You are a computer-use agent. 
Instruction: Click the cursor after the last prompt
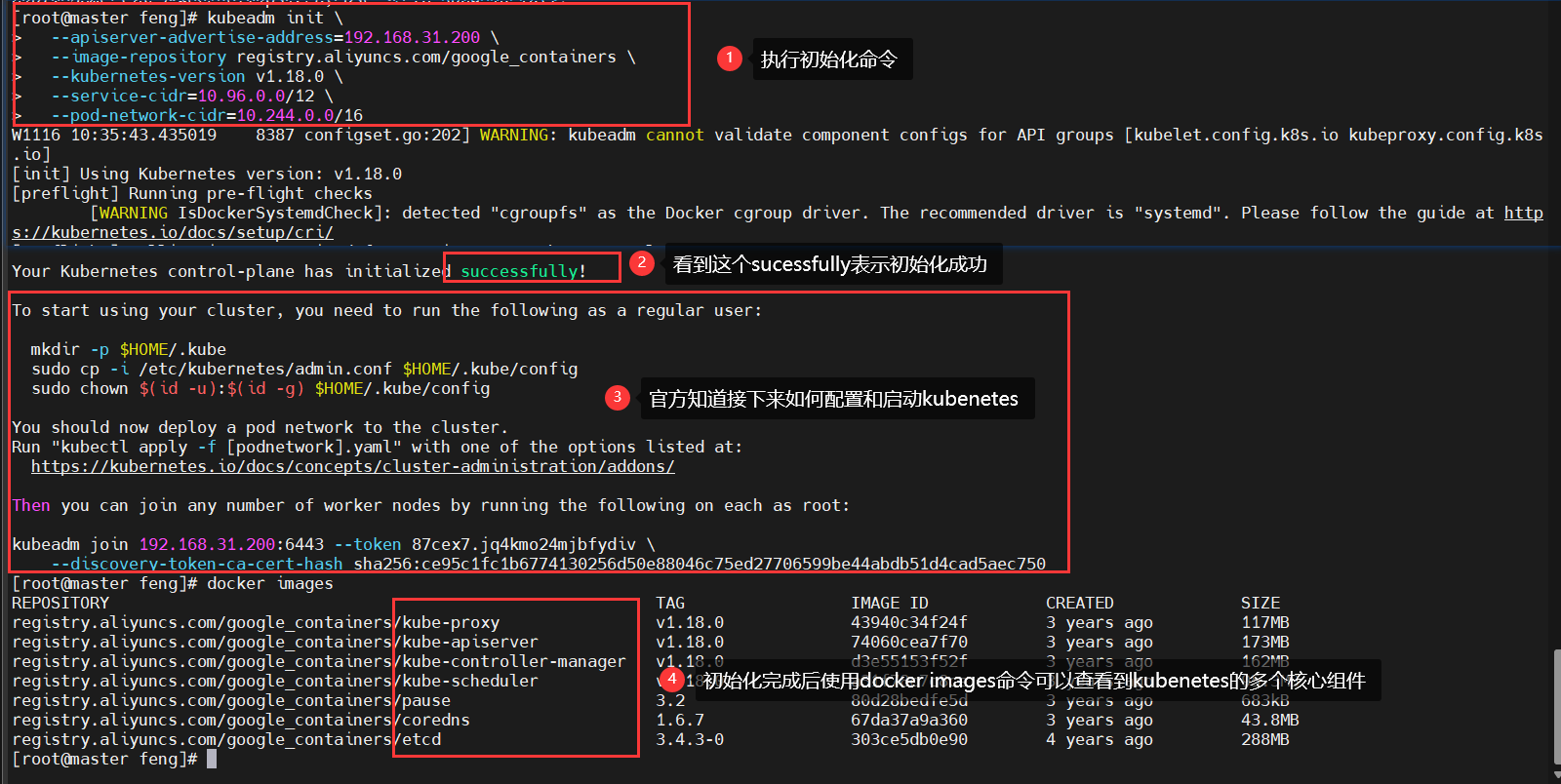tap(212, 759)
